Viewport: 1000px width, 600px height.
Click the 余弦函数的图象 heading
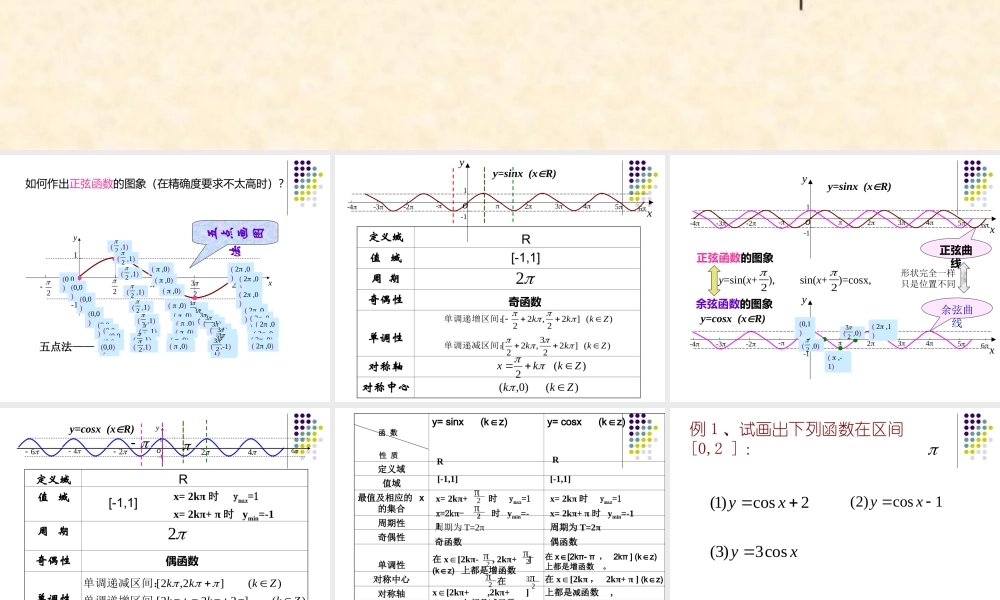coord(734,304)
